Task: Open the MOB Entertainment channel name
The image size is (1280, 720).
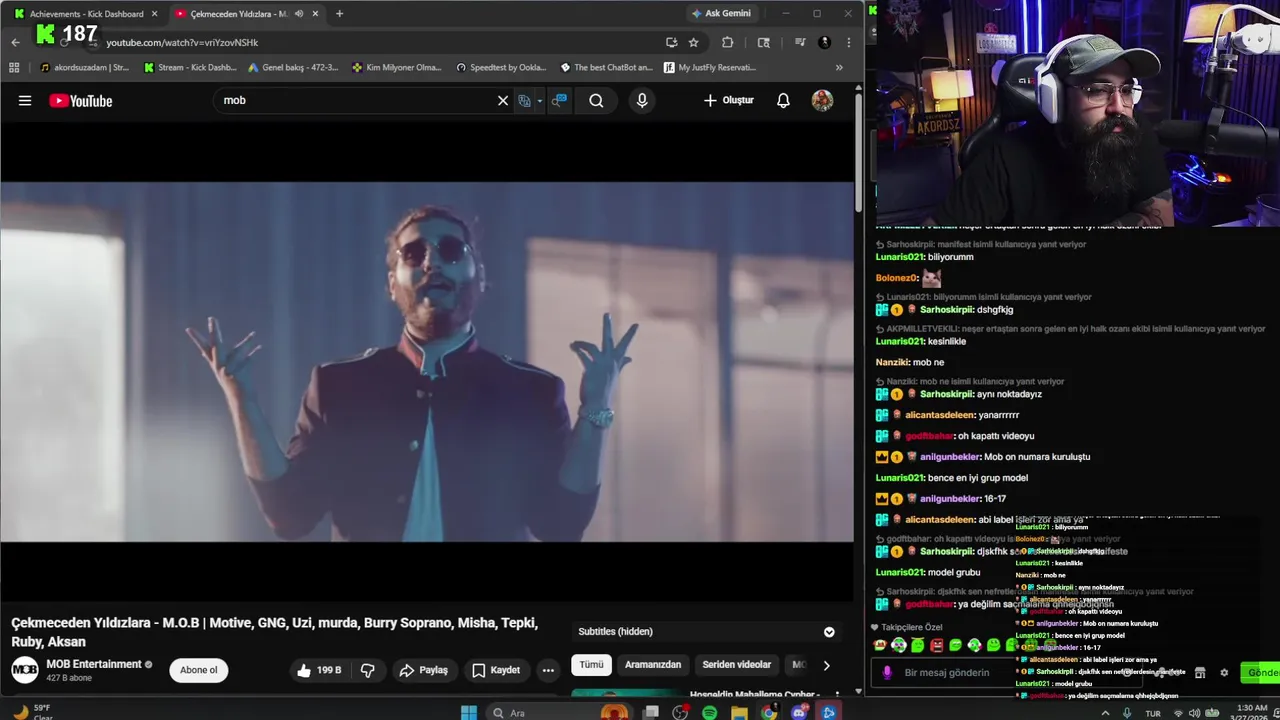Action: 94,664
